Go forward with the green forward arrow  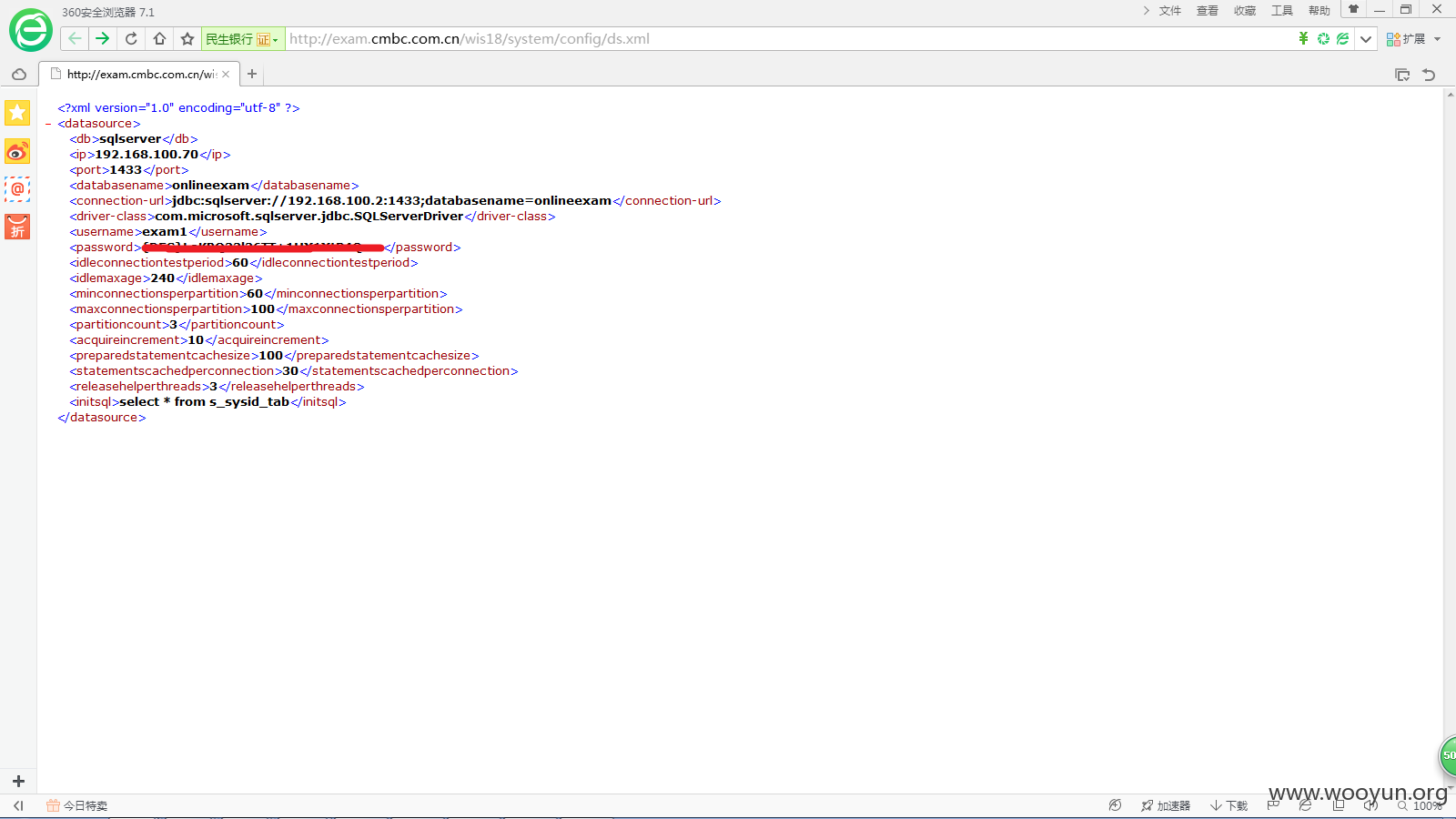(103, 38)
